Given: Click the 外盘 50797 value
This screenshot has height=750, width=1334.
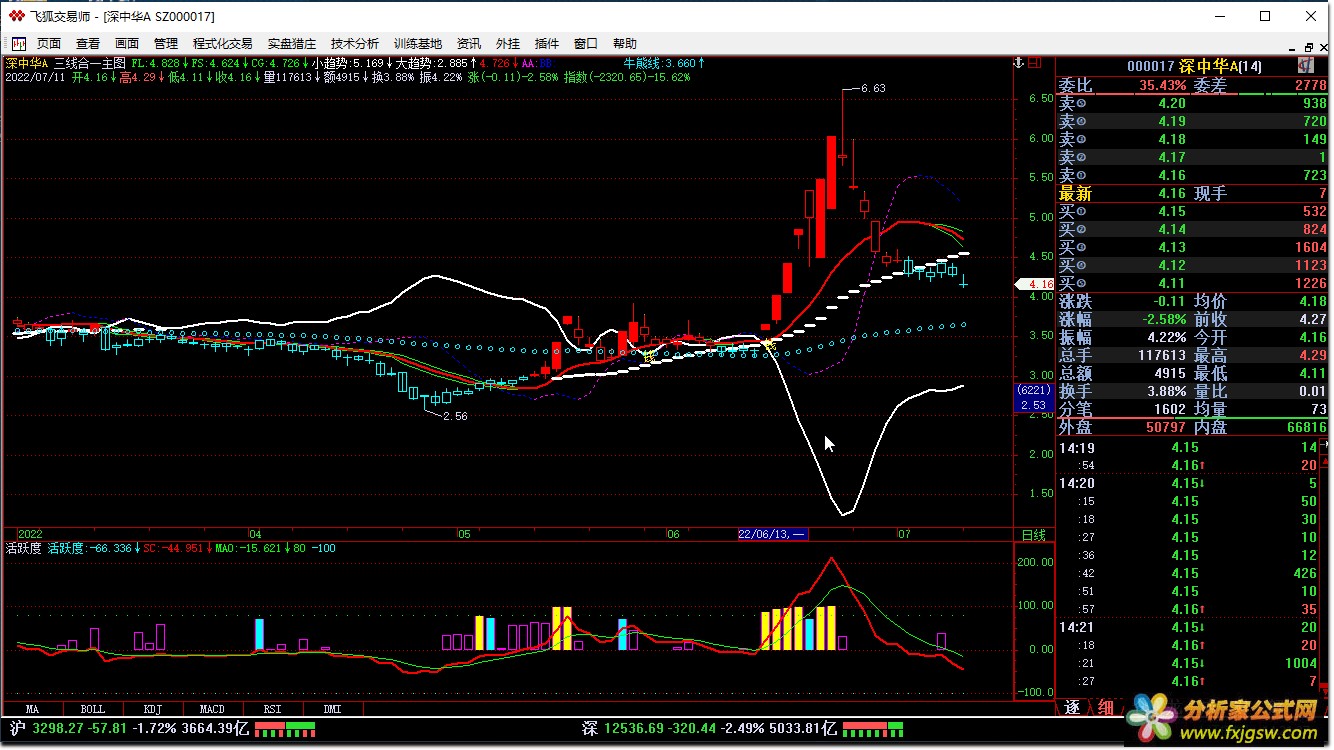Looking at the screenshot, I should (1164, 427).
